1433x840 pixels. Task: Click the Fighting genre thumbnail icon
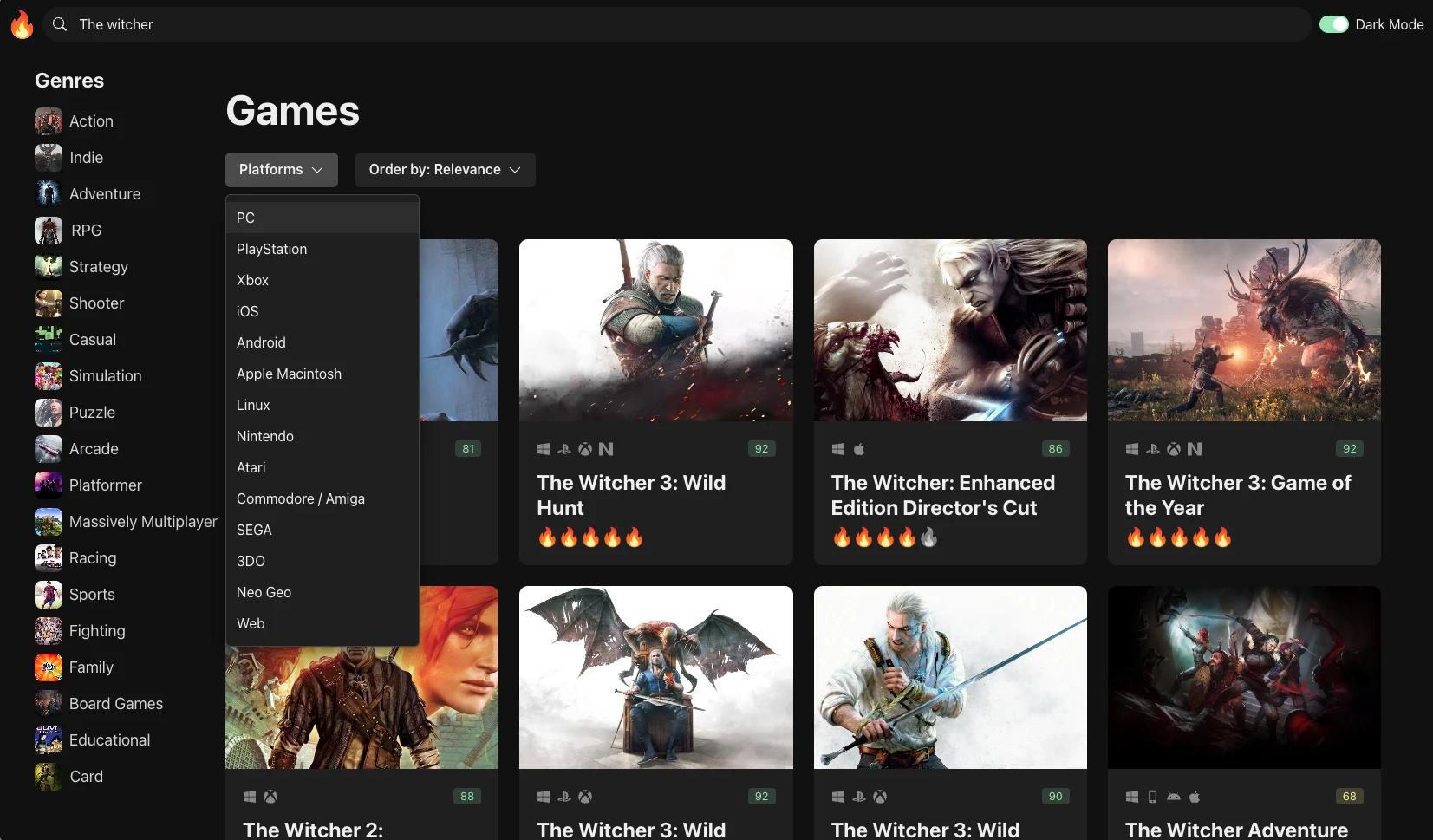click(x=49, y=631)
